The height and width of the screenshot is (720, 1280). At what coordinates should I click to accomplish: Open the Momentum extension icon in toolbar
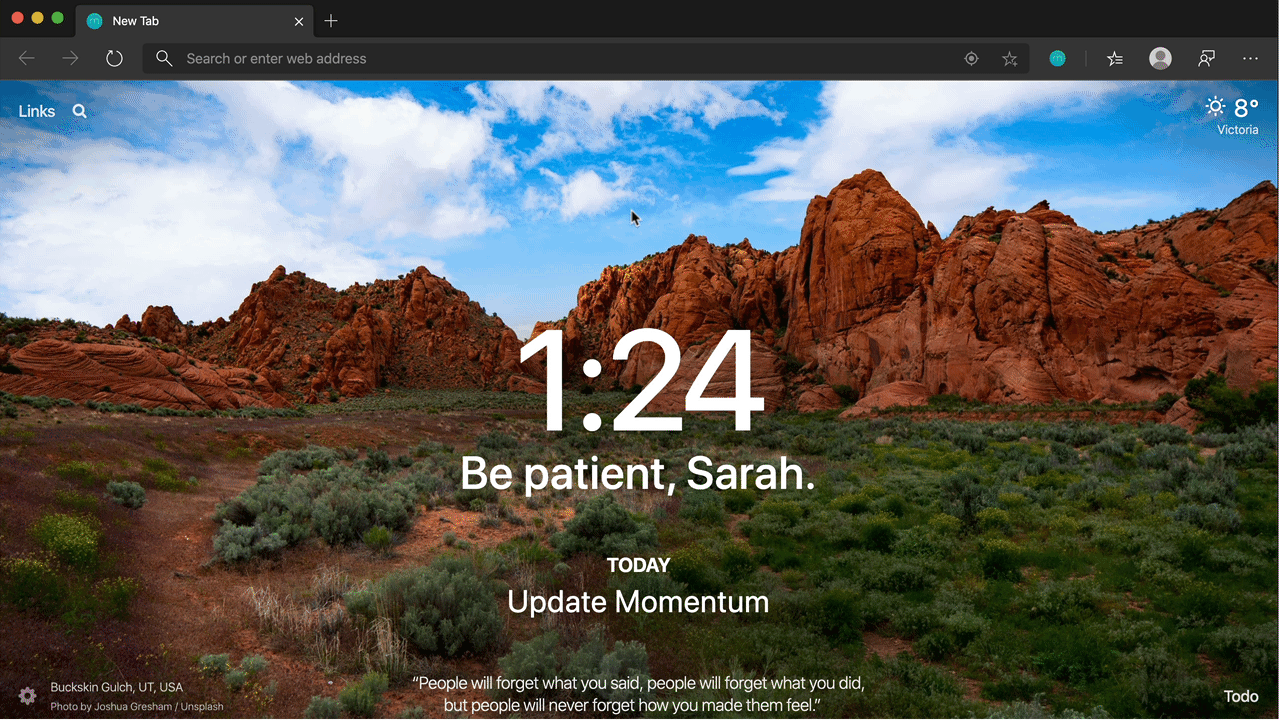tap(1057, 59)
